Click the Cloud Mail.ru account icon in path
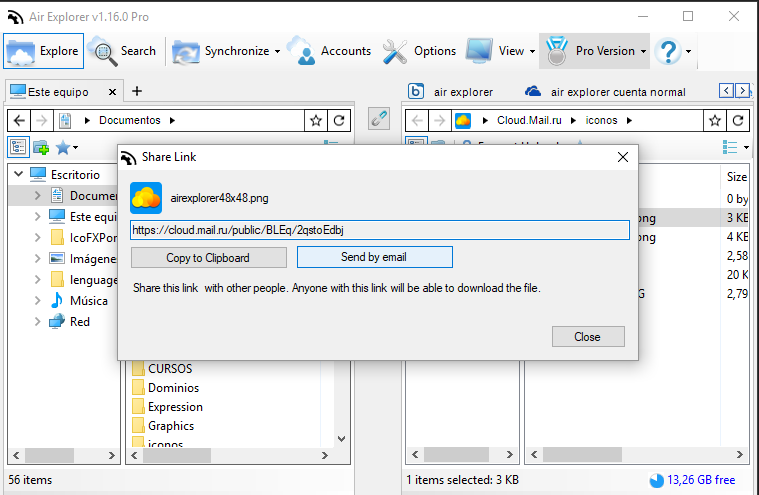Viewport: 759px width, 495px height. coord(463,120)
